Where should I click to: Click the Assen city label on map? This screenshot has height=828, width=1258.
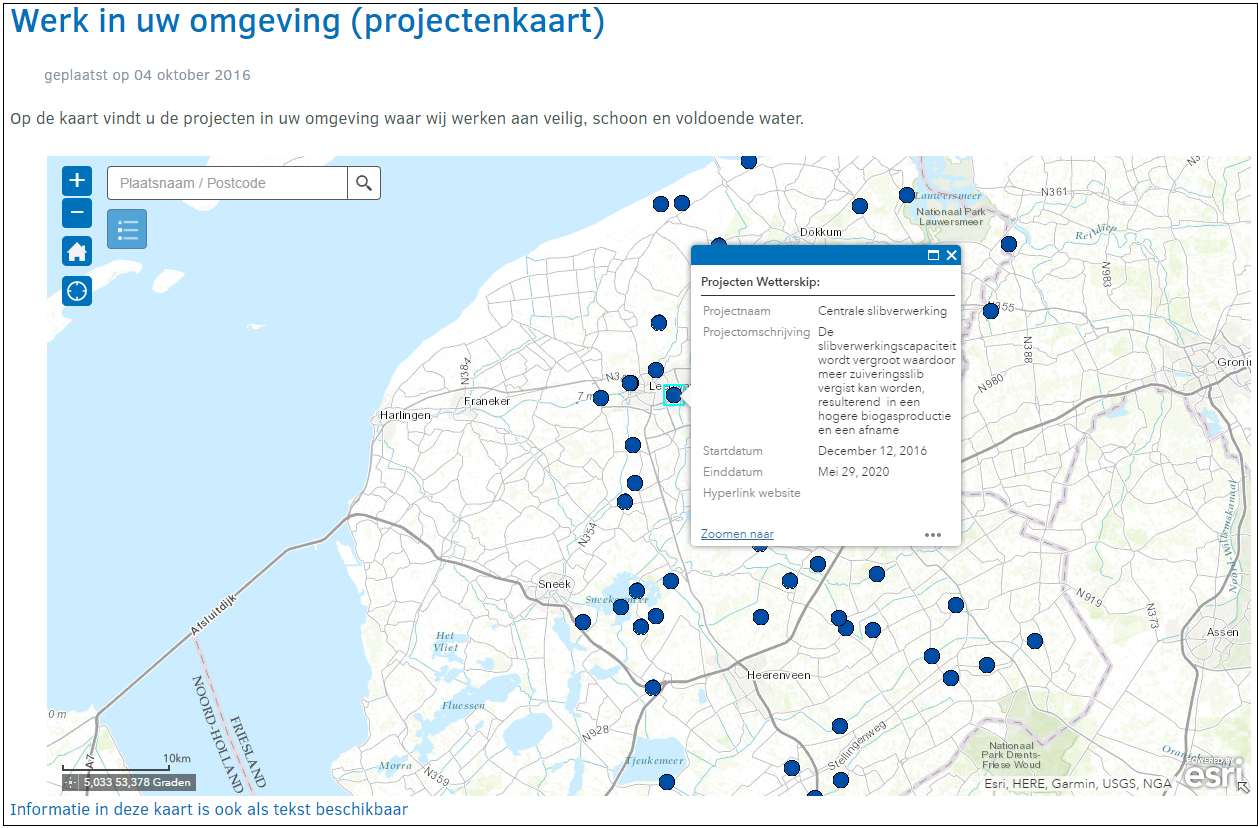(1222, 632)
